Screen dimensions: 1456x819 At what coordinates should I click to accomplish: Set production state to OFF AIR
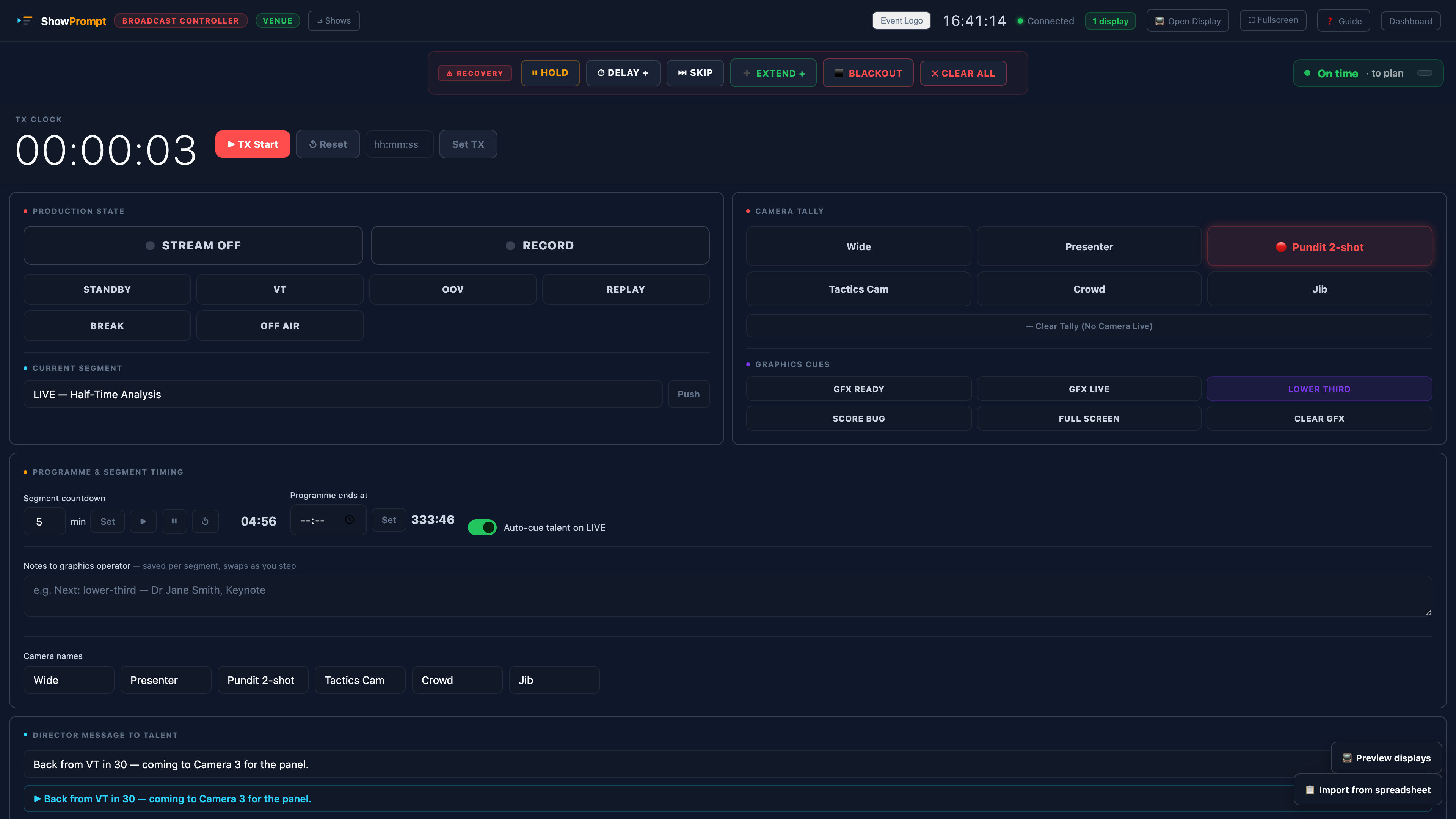coord(280,326)
